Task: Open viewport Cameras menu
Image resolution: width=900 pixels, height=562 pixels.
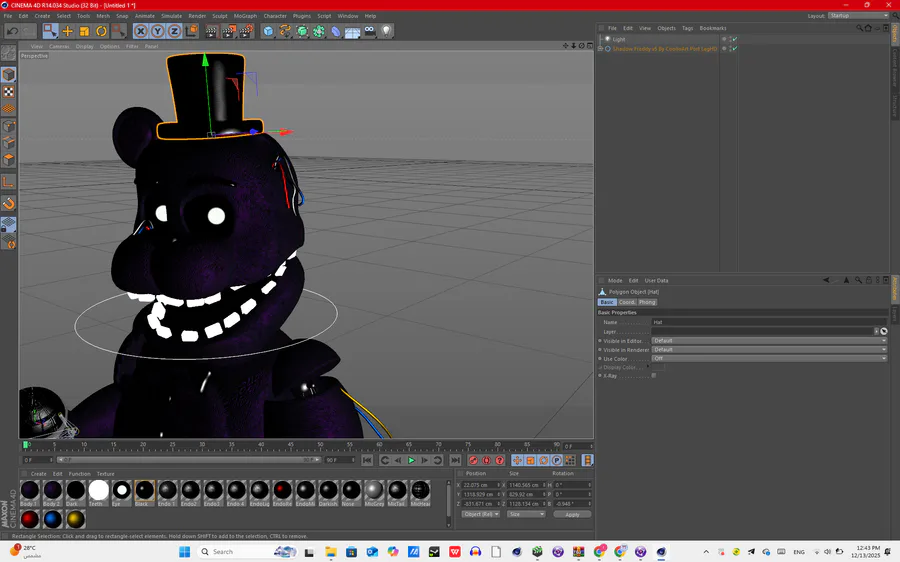Action: click(x=59, y=46)
